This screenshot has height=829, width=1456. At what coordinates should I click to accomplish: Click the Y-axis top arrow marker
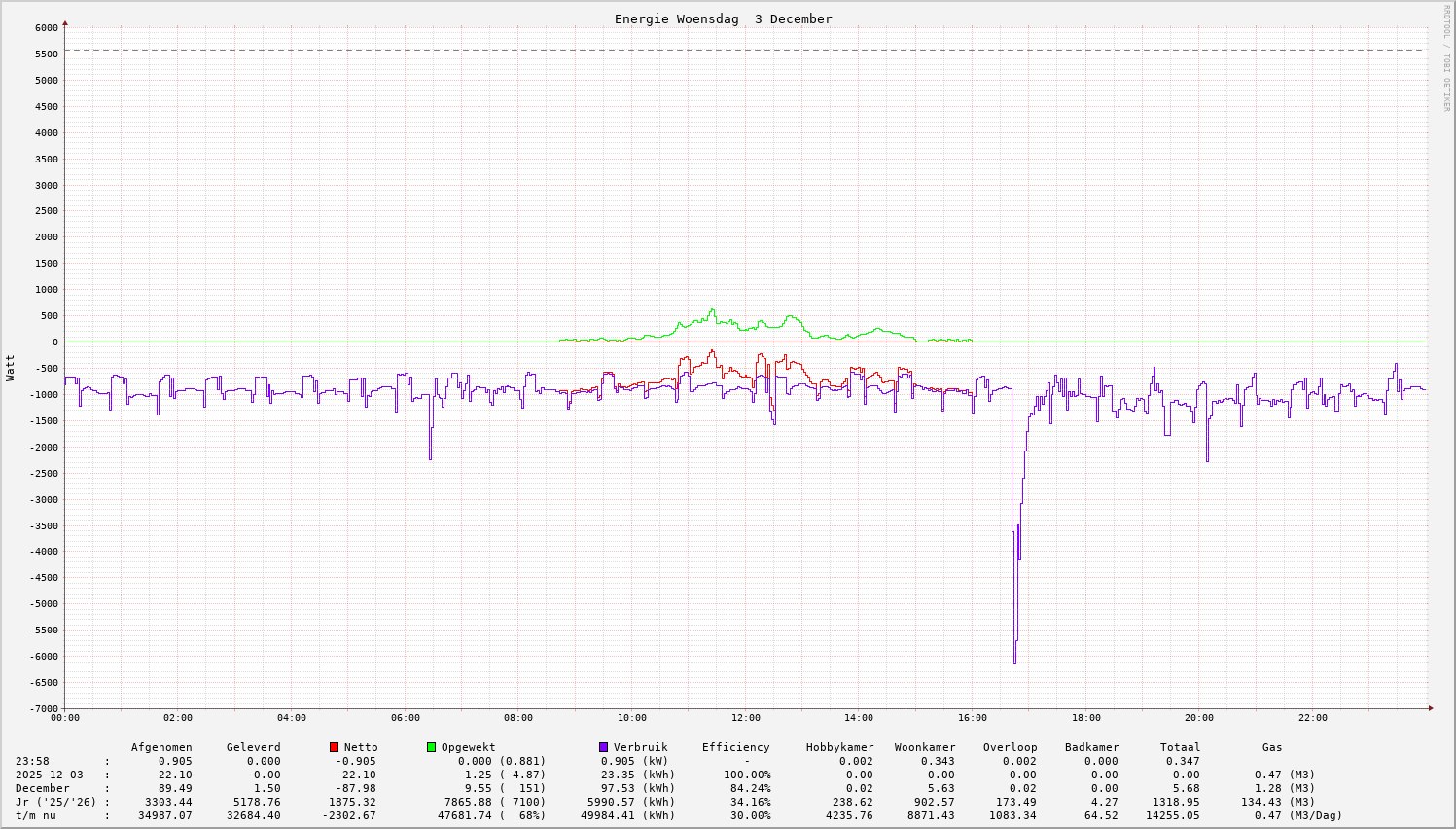click(x=65, y=21)
